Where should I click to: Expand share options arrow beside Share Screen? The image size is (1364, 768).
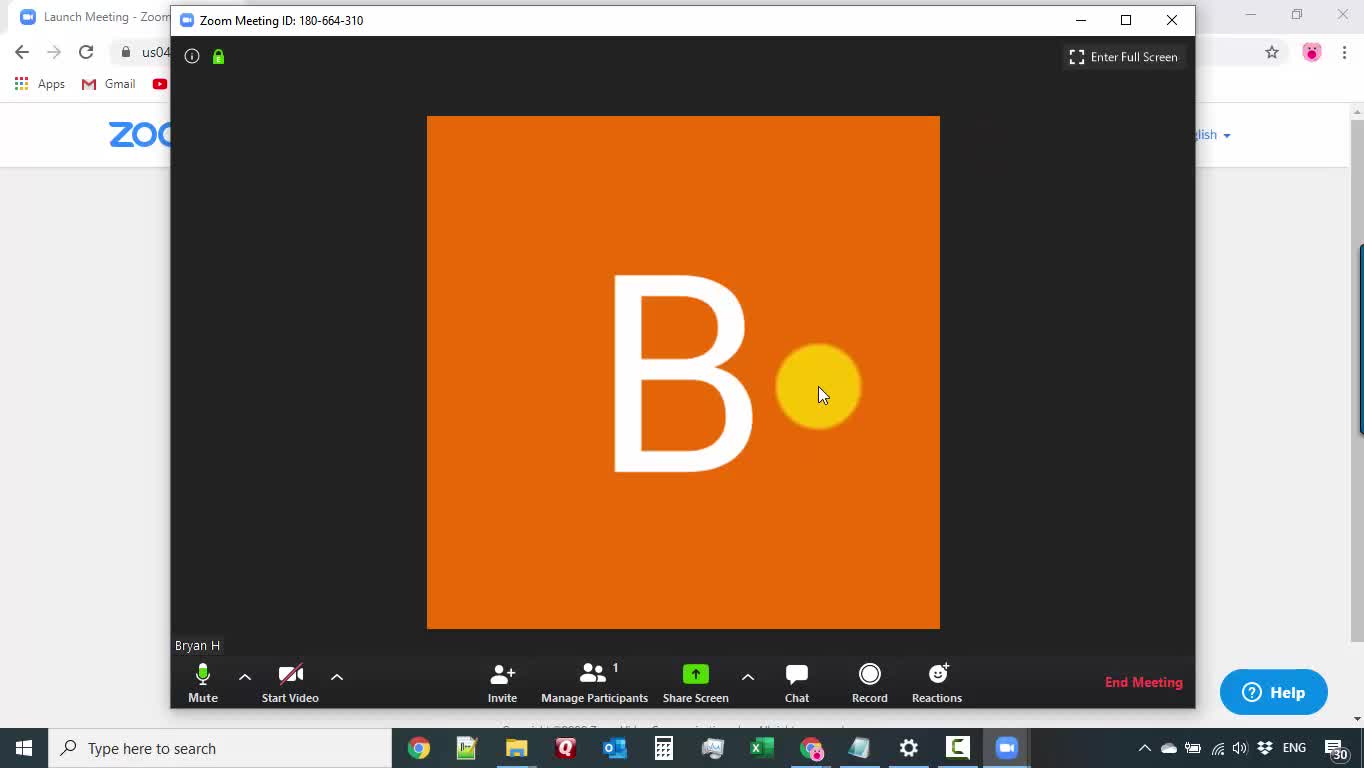pos(748,677)
